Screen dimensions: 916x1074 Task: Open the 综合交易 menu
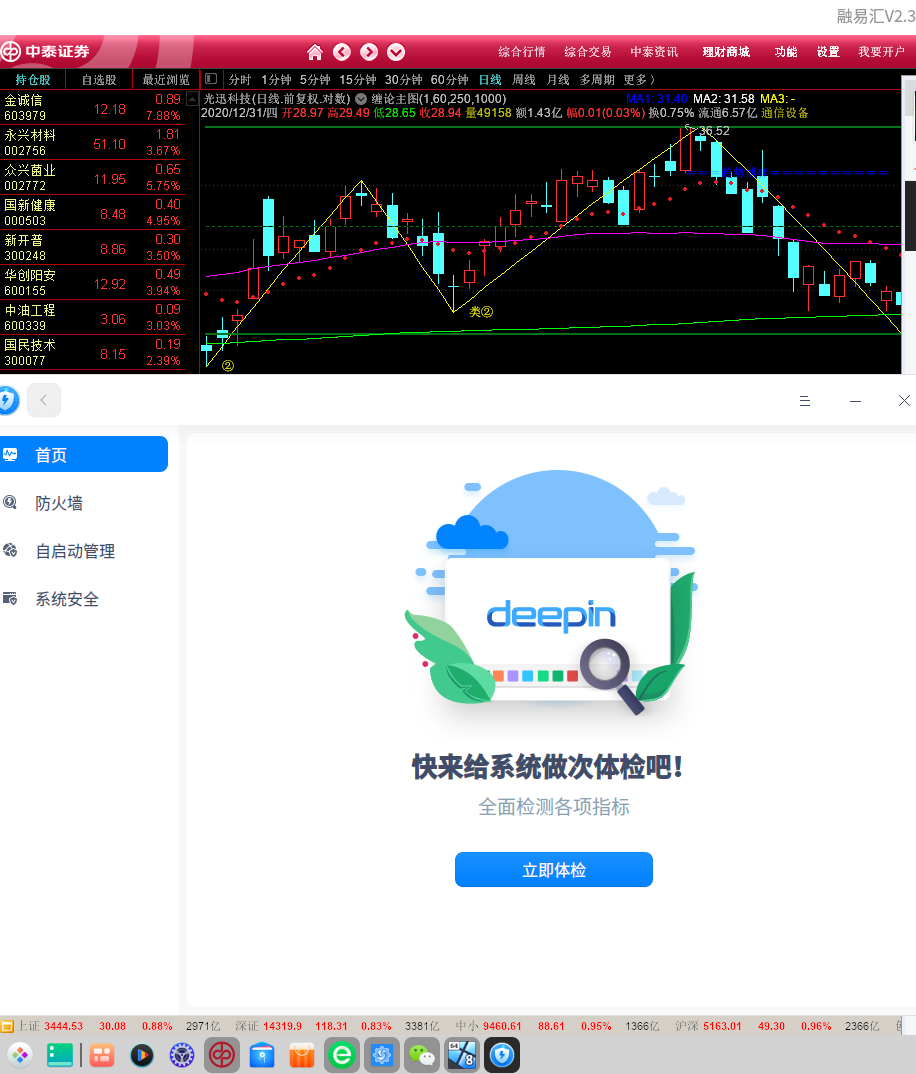tap(588, 52)
